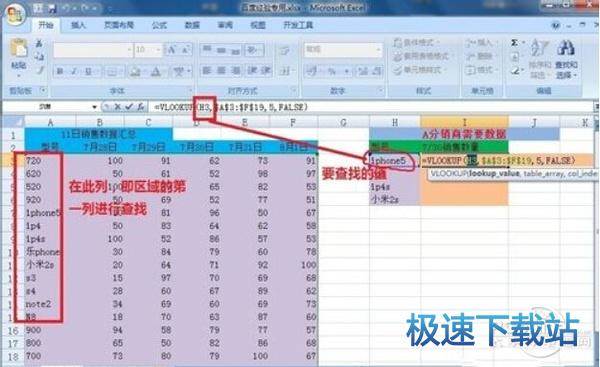The height and width of the screenshot is (367, 600).
Task: Open the number format dropdown
Action: pos(378,50)
